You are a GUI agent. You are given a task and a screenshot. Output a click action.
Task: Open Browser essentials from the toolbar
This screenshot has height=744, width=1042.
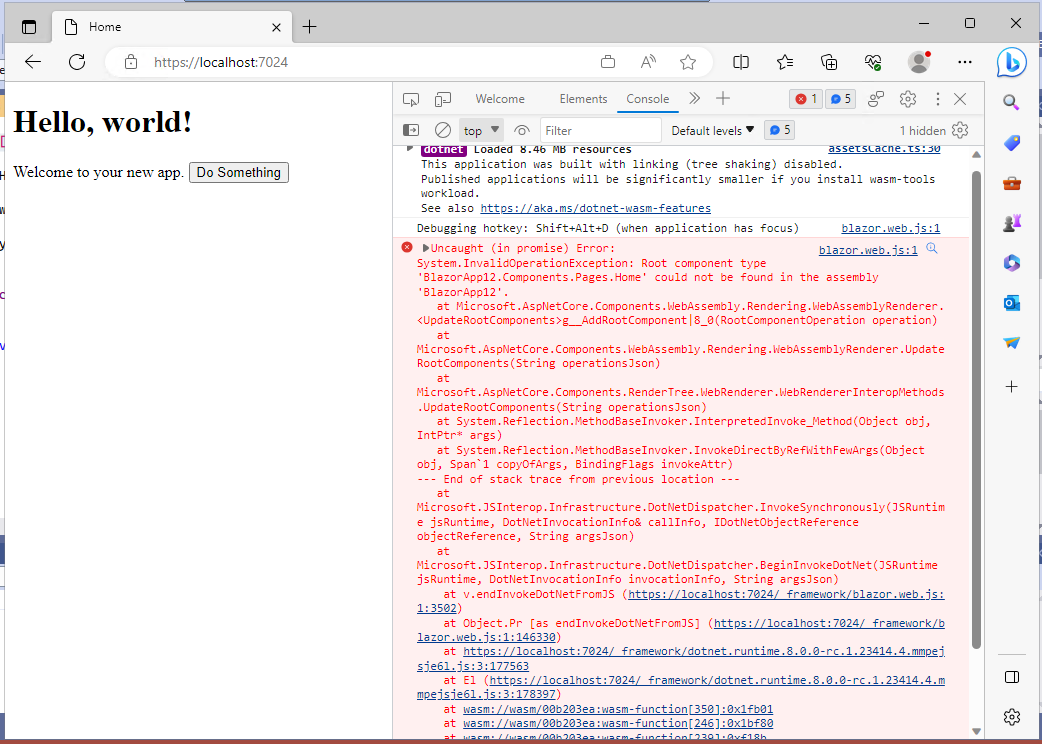873,61
